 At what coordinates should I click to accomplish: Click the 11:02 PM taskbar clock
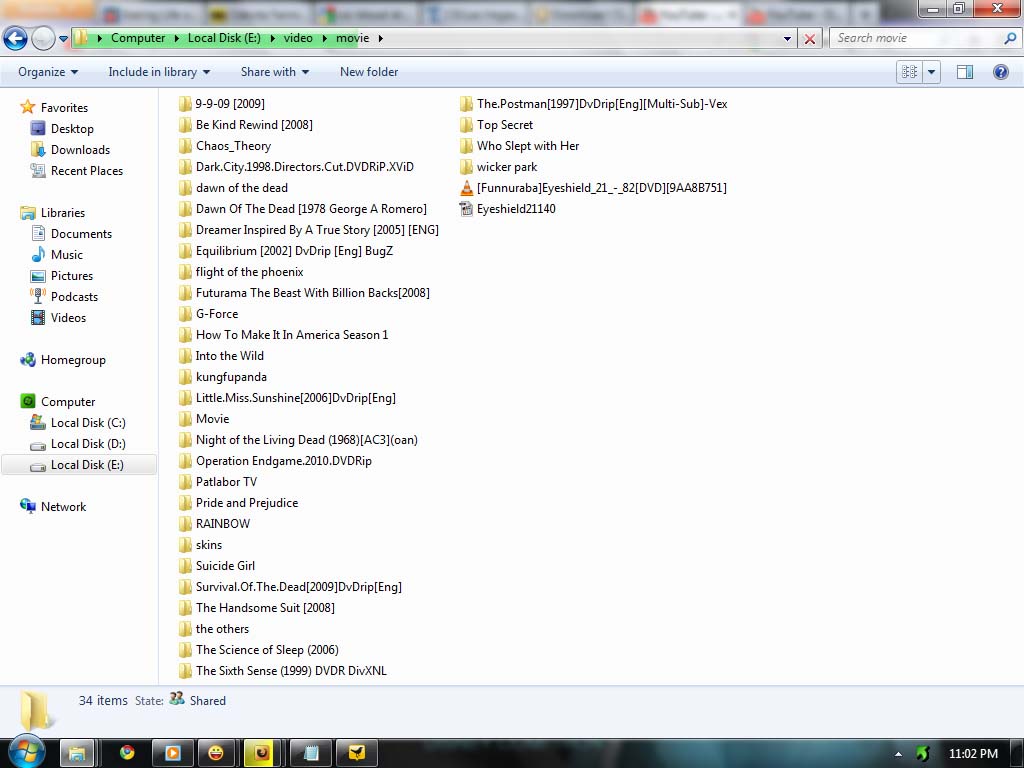pos(973,754)
